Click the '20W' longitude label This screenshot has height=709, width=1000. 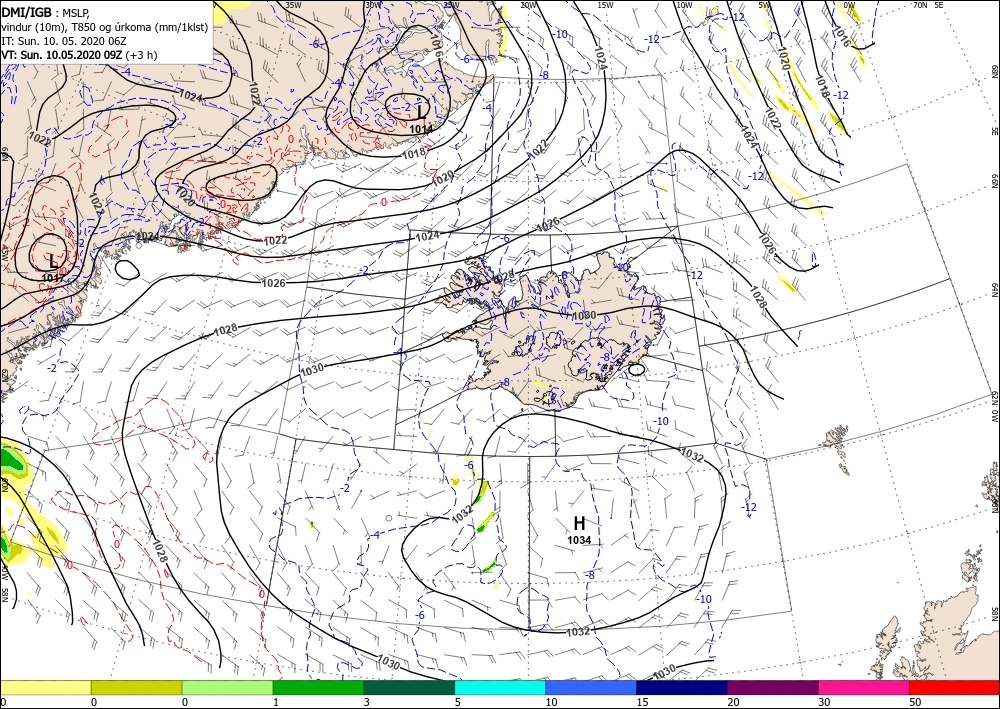(527, 5)
